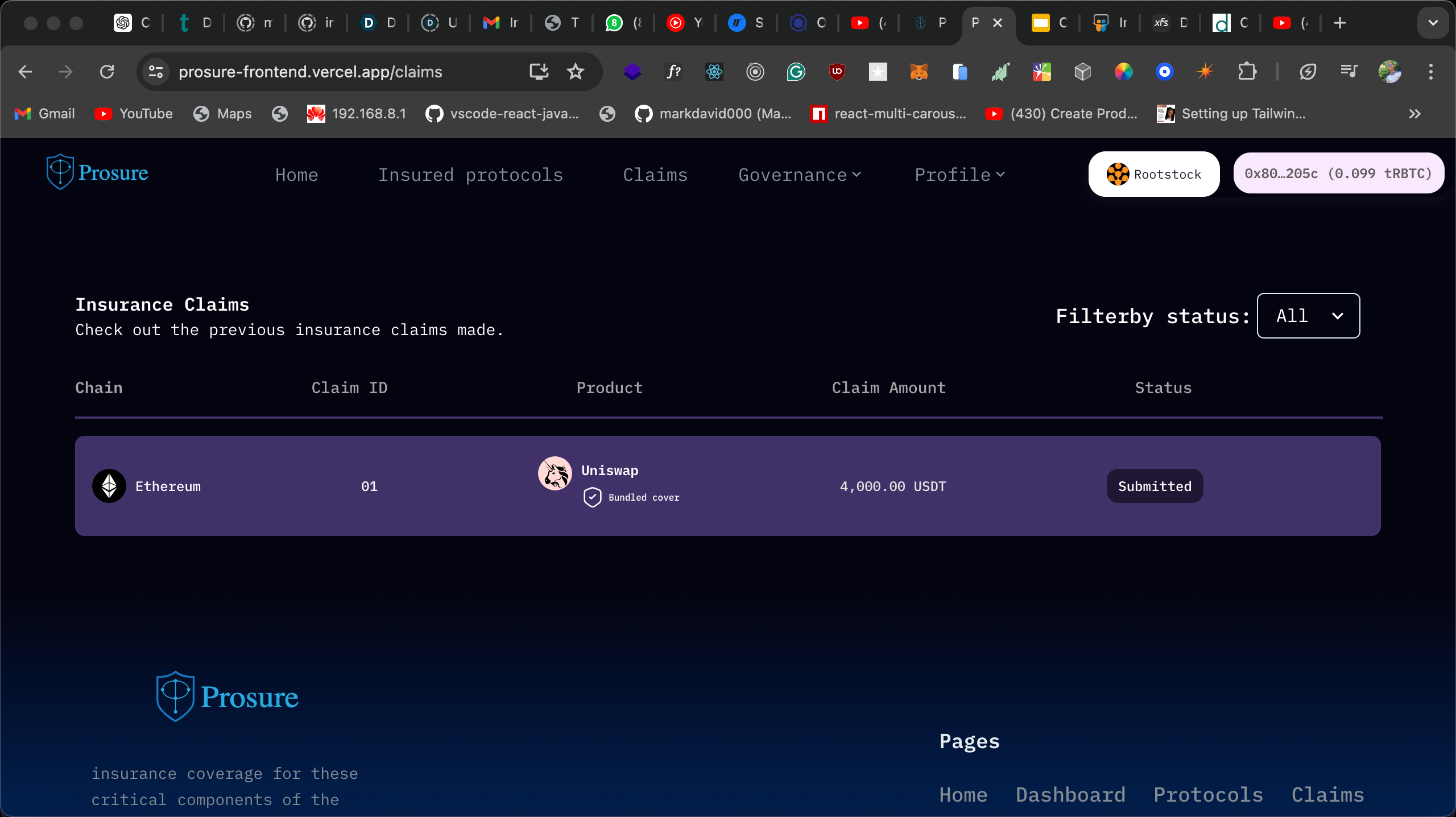This screenshot has height=817, width=1456.
Task: Open the browser Extensions puzzle icon
Action: 1246,72
